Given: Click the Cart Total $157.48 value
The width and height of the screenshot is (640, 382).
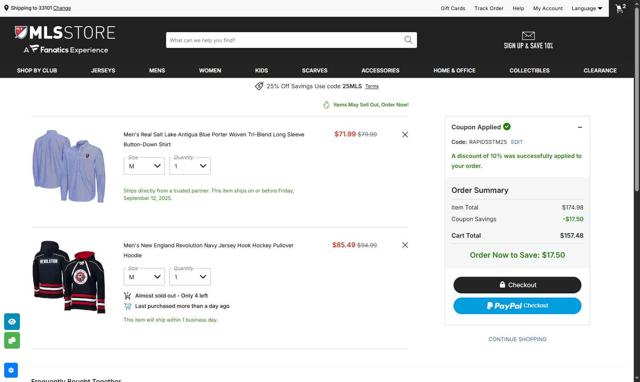Looking at the screenshot, I should pos(571,235).
